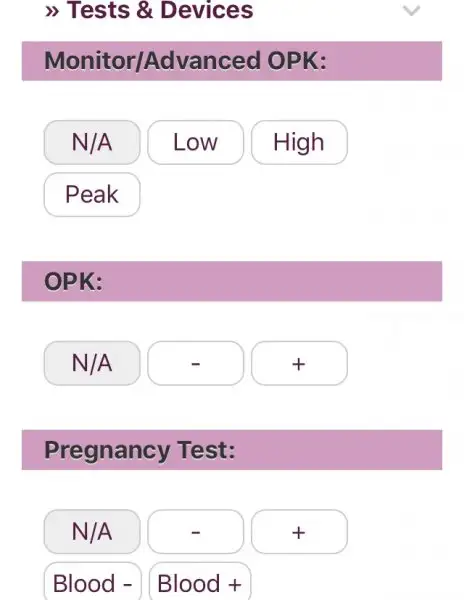Viewport: 464px width, 600px height.
Task: Select High for Monitor/Advanced OPK
Action: pyautogui.click(x=299, y=142)
